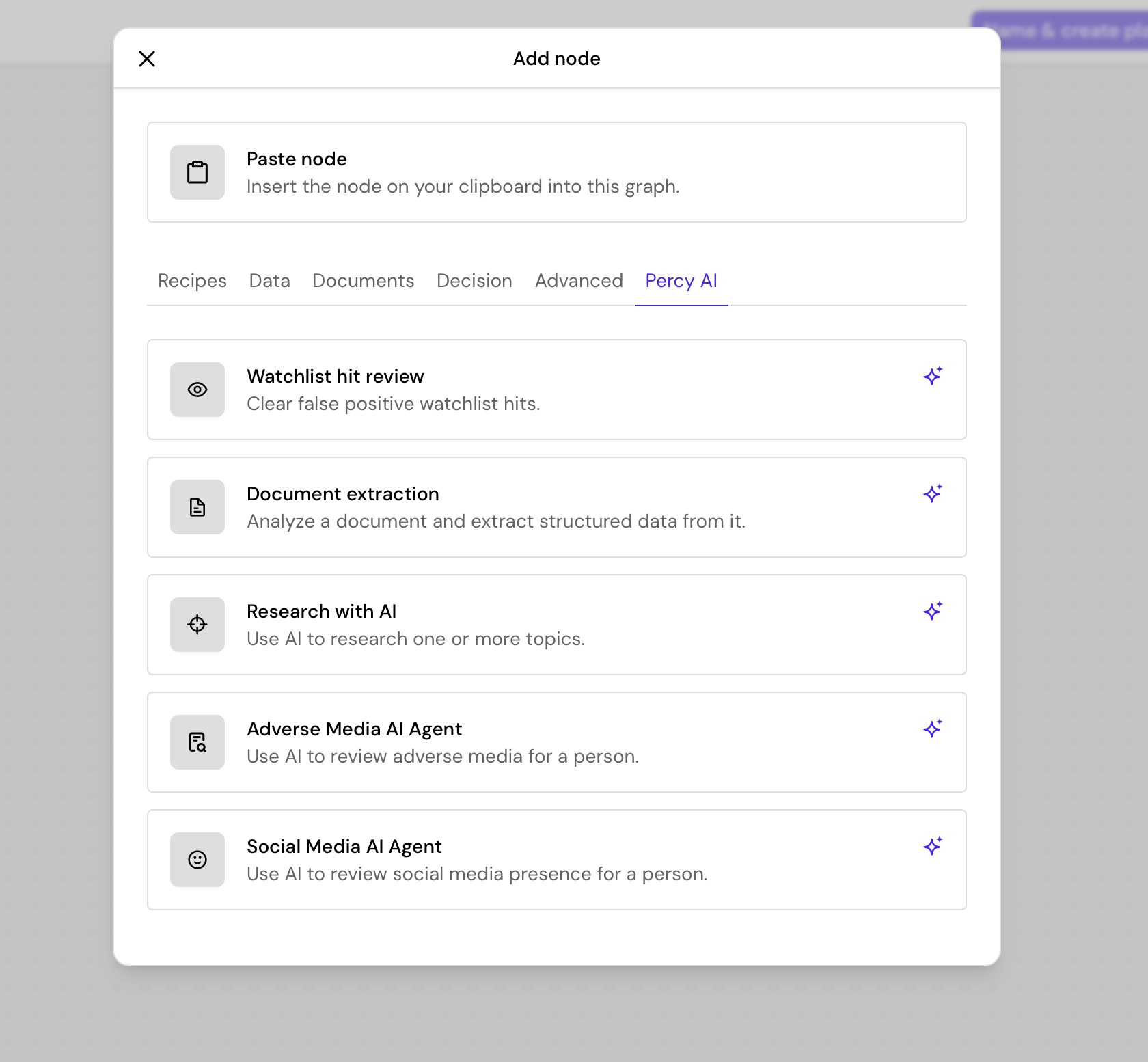The height and width of the screenshot is (1062, 1148).
Task: Click the Watchlist hit review eye icon
Action: tap(197, 390)
